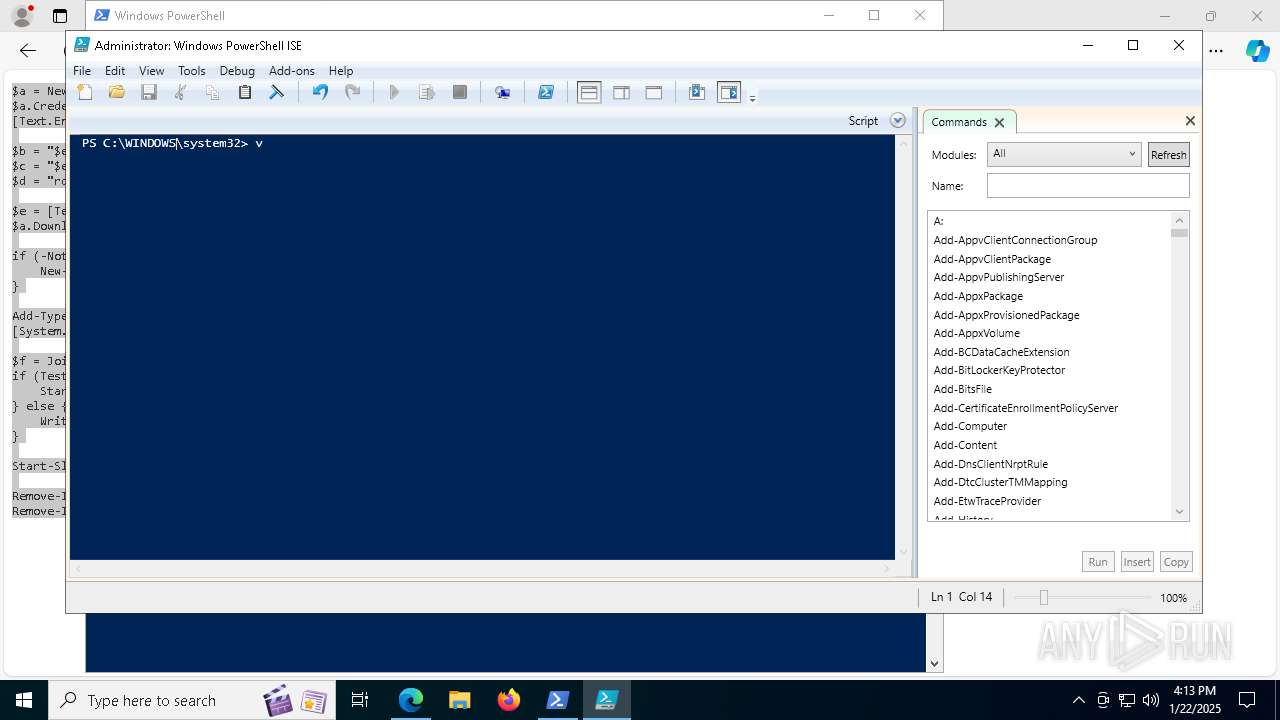The height and width of the screenshot is (720, 1280).
Task: Open Firefox from taskbar
Action: click(509, 700)
